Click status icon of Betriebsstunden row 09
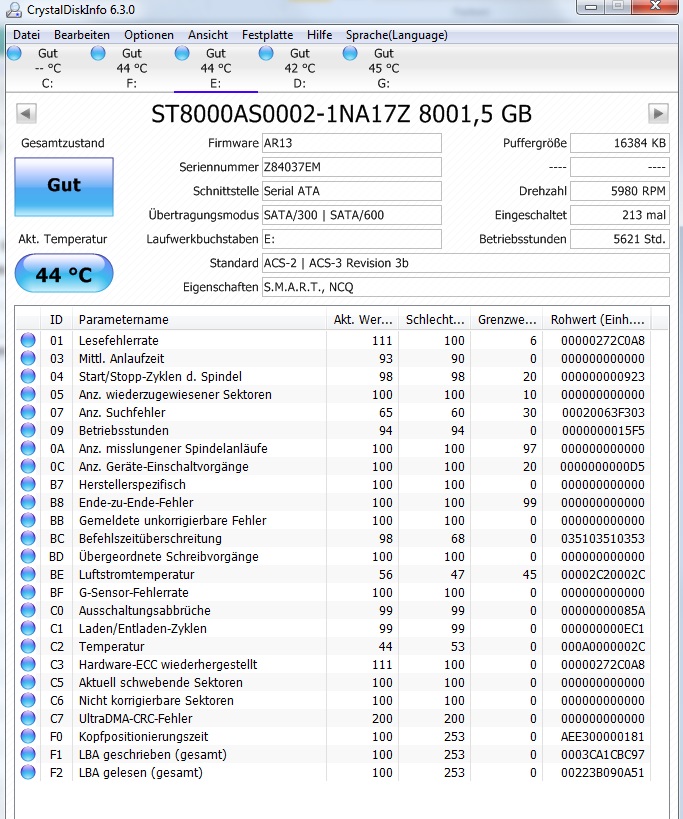 coord(28,430)
